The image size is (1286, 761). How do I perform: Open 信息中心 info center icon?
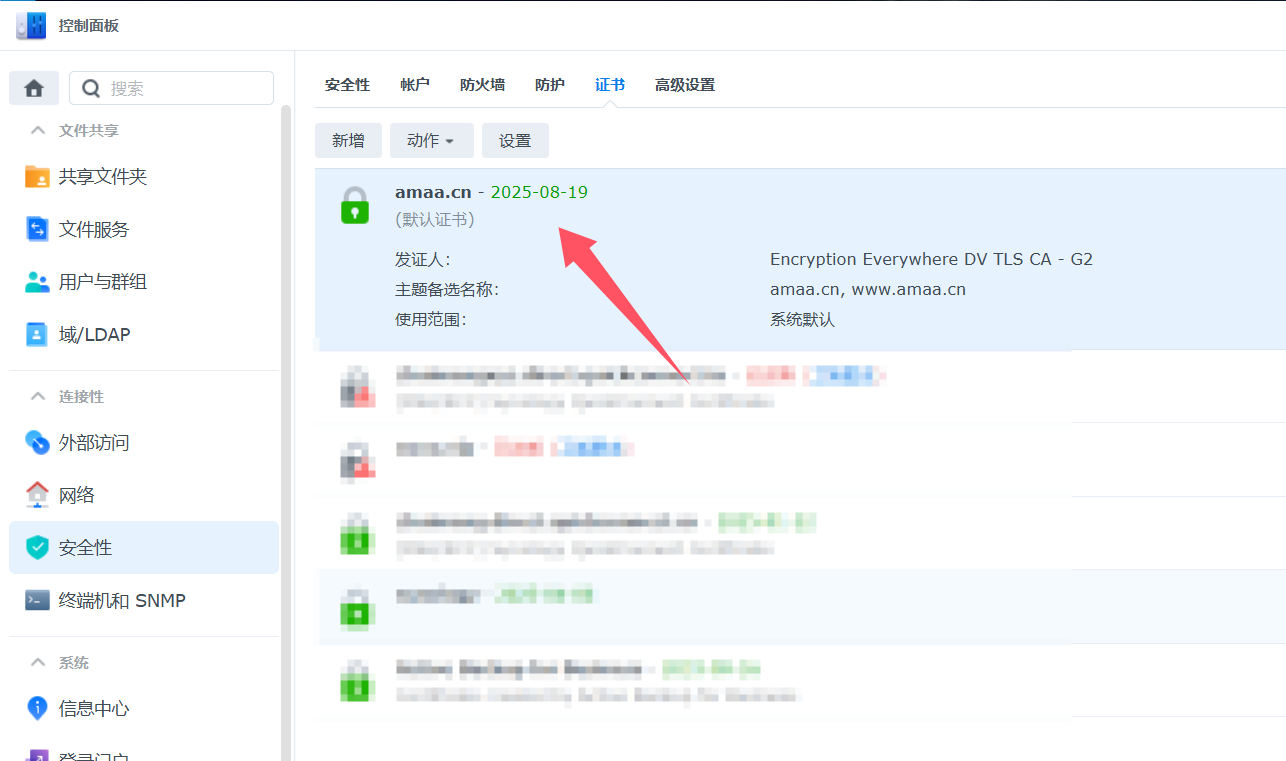37,708
